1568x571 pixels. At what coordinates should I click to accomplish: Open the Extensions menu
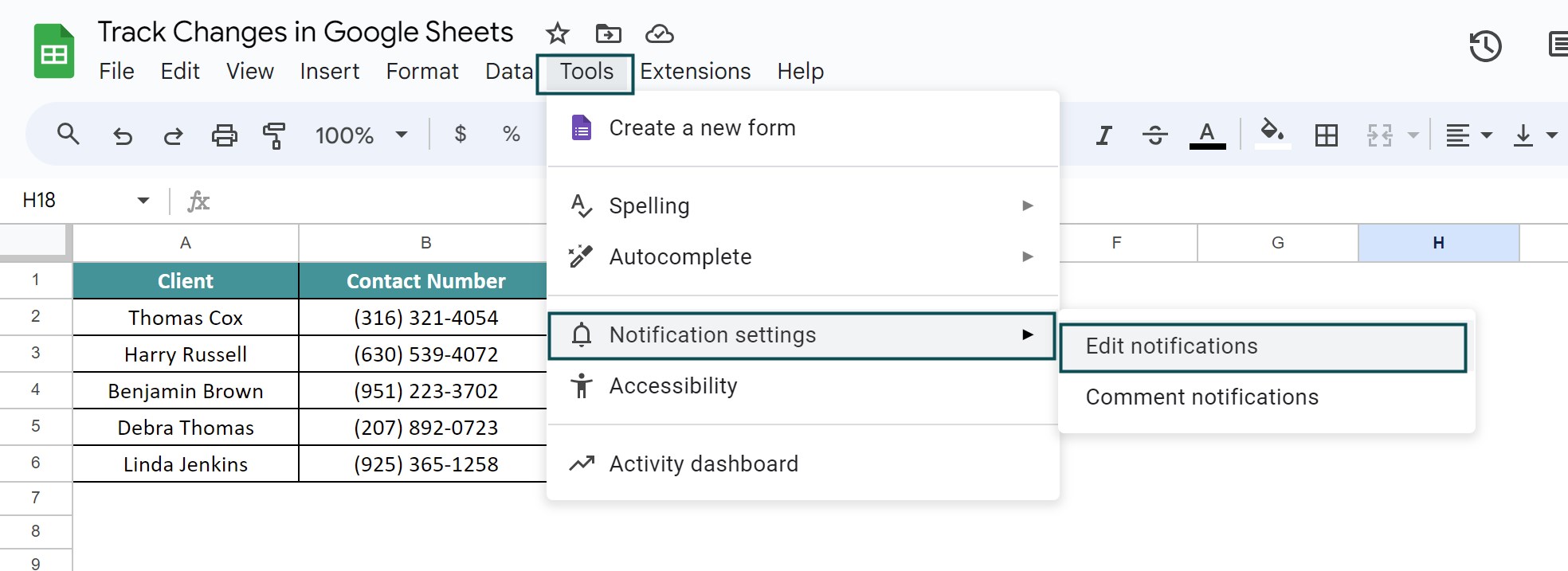pos(695,72)
